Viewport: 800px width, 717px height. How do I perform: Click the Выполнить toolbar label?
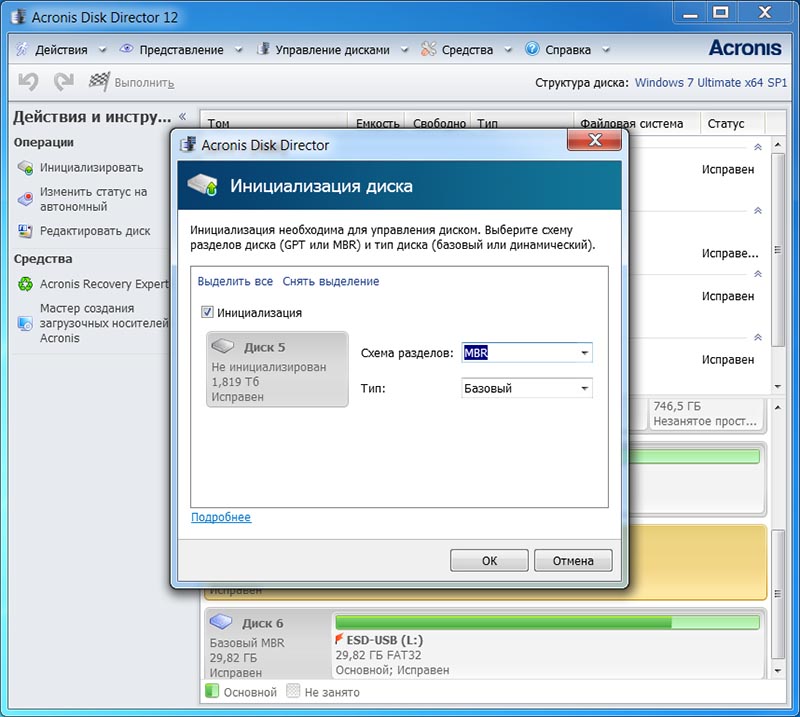(x=144, y=83)
